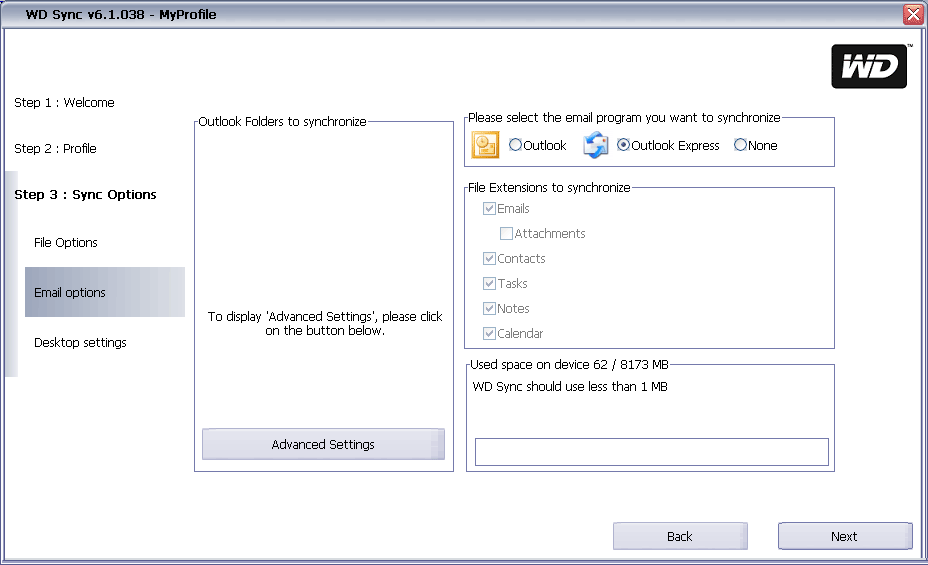928x565 pixels.
Task: Click the WD logo
Action: 869,67
